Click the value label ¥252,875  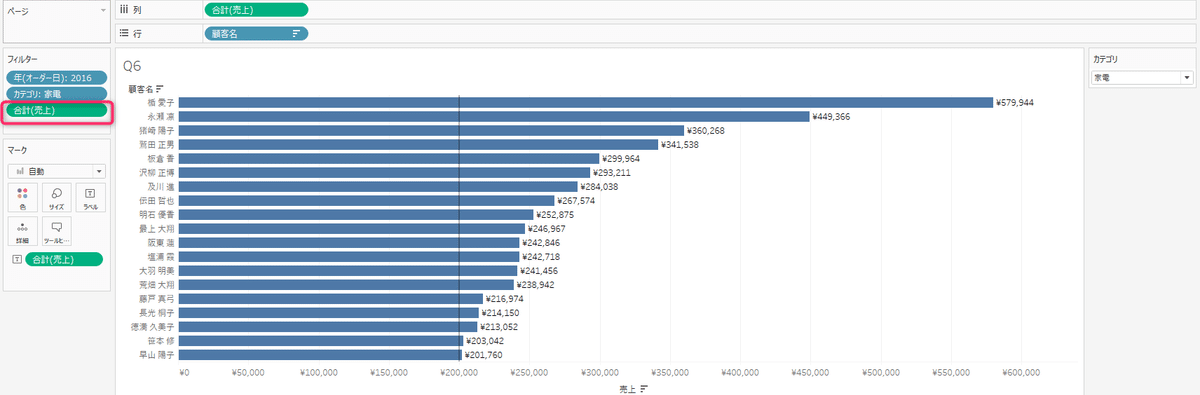(x=555, y=214)
